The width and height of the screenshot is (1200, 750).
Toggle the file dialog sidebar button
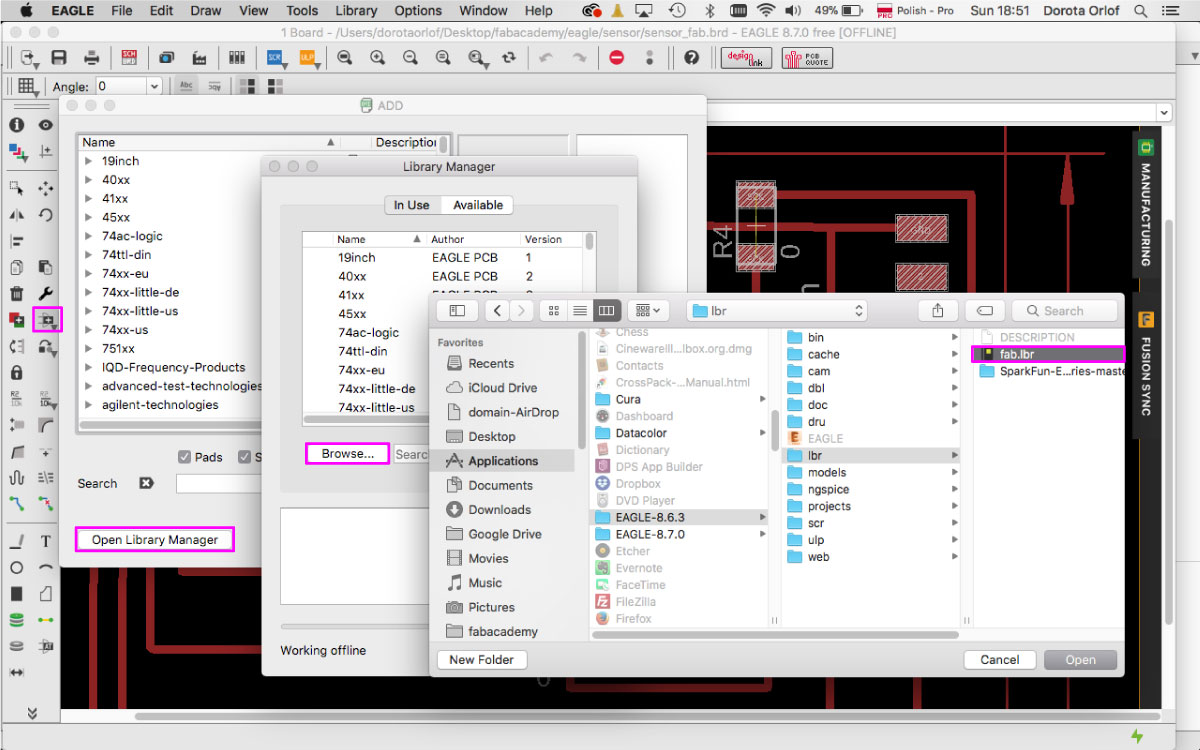[457, 311]
